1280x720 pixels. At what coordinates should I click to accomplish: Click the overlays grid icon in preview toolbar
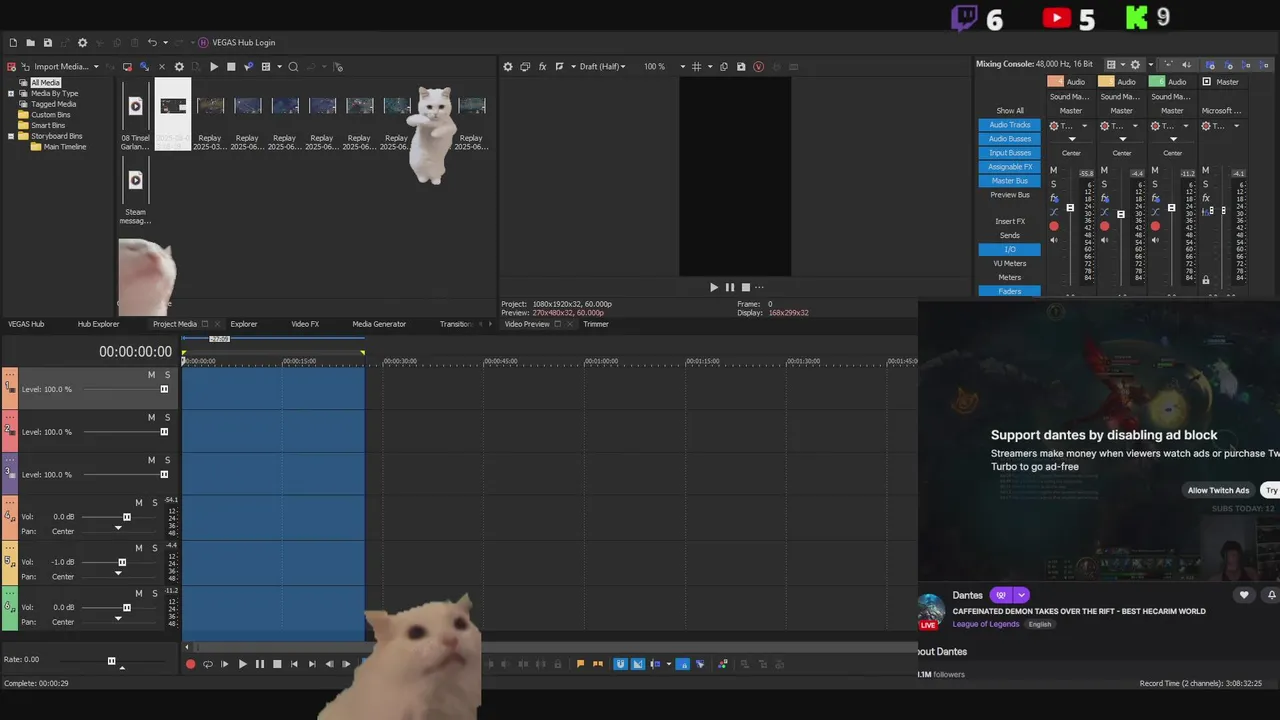(x=697, y=67)
